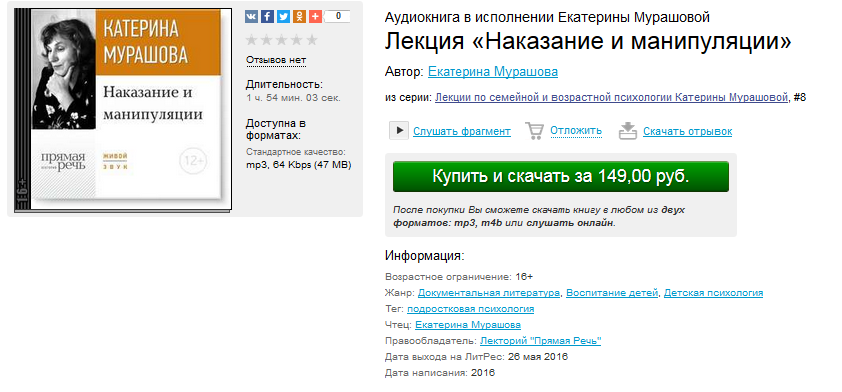Screen dimensions: 842x392
Task: Share on VK social icon
Action: click(251, 17)
